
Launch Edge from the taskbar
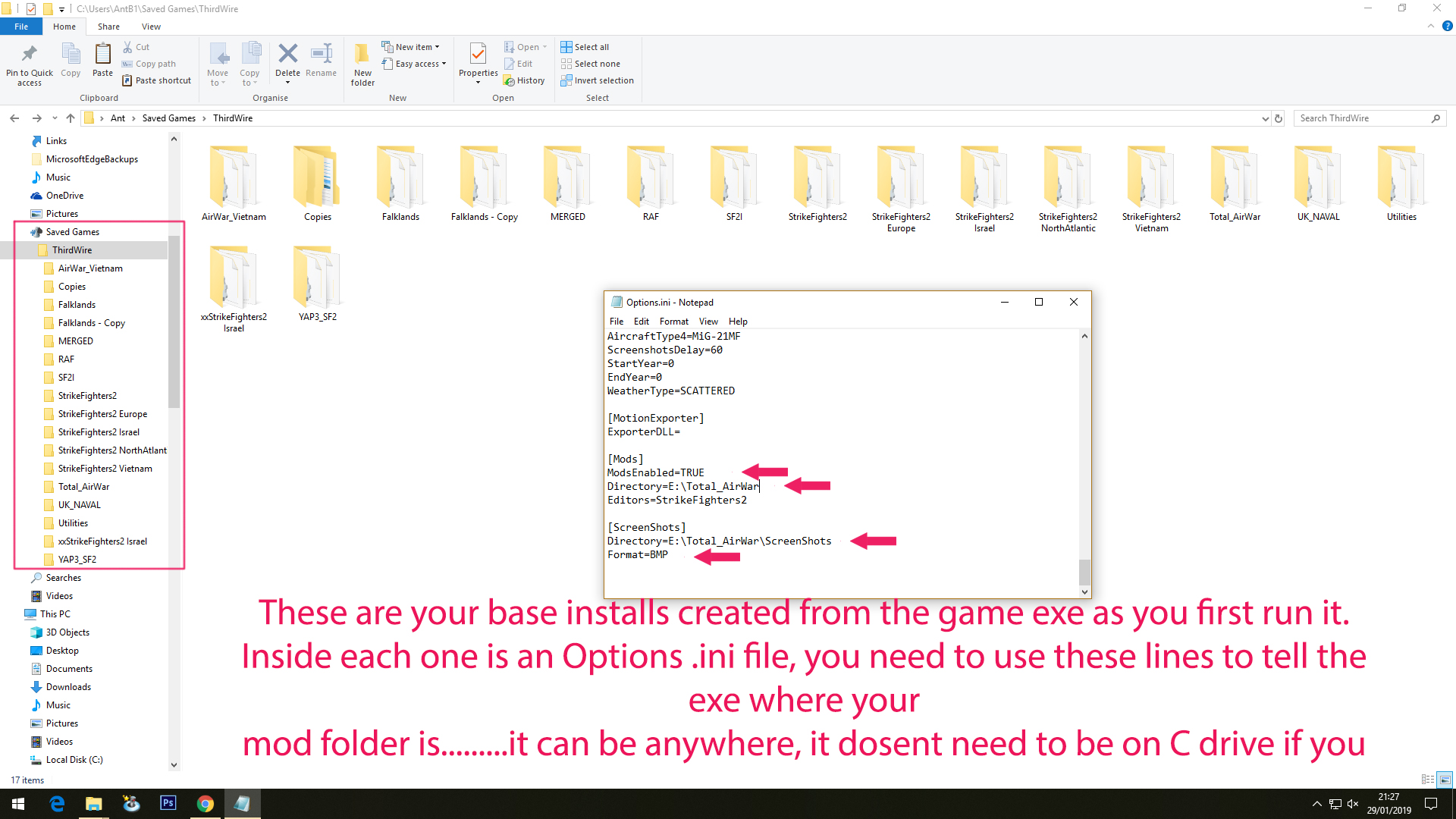coord(57,804)
